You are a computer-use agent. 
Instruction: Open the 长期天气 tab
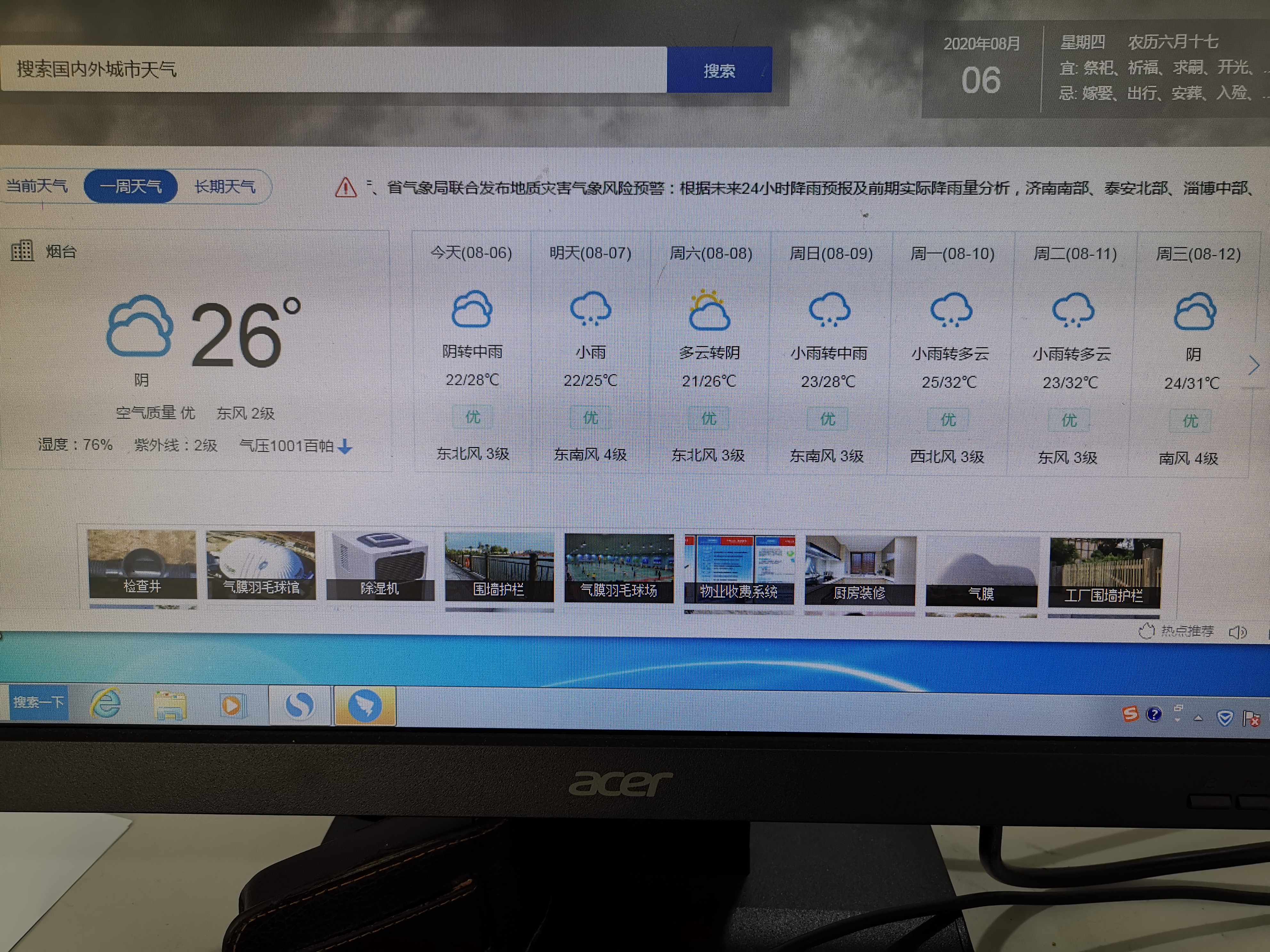pos(224,186)
